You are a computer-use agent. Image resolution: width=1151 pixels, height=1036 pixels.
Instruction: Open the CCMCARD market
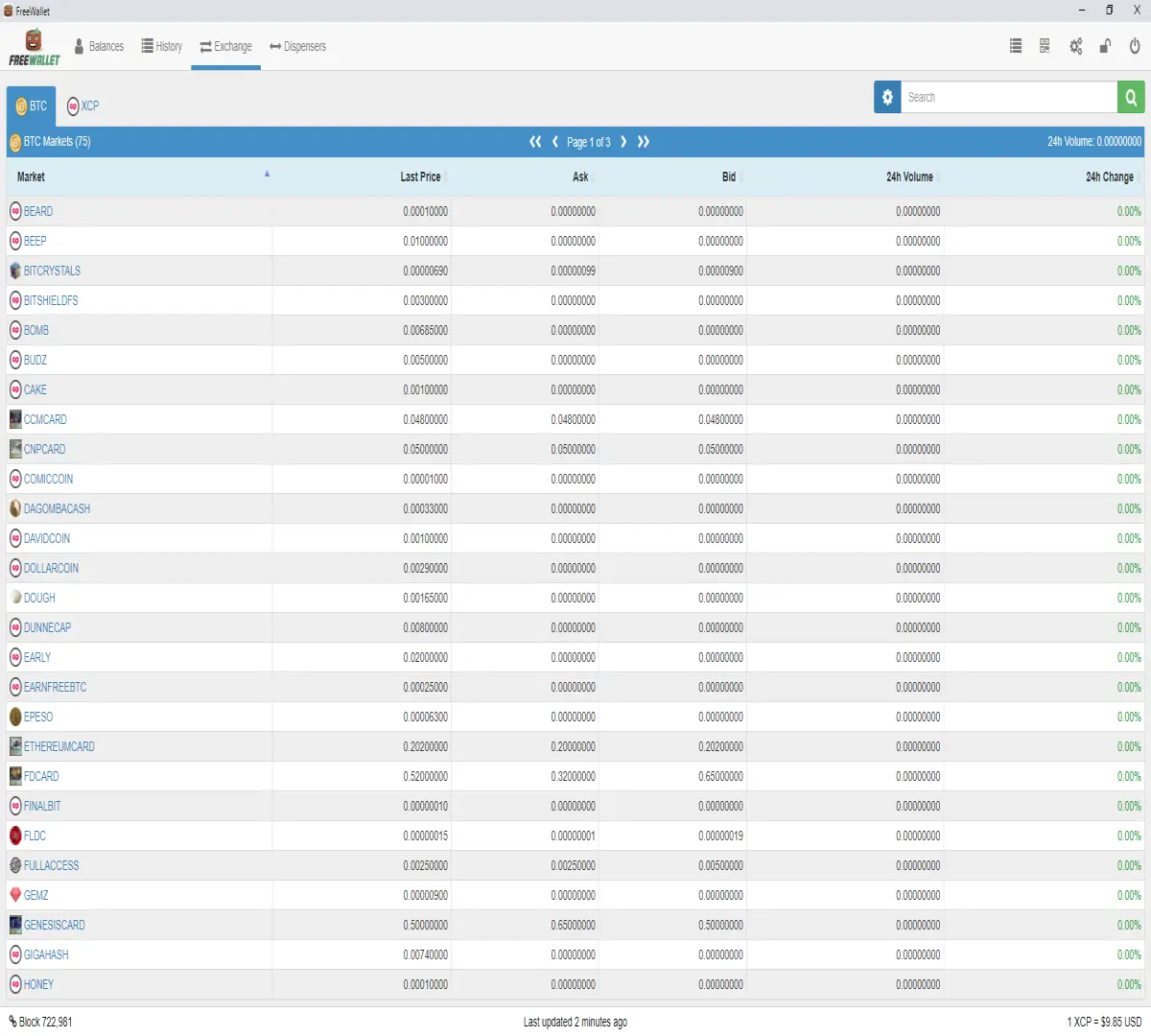click(x=45, y=419)
